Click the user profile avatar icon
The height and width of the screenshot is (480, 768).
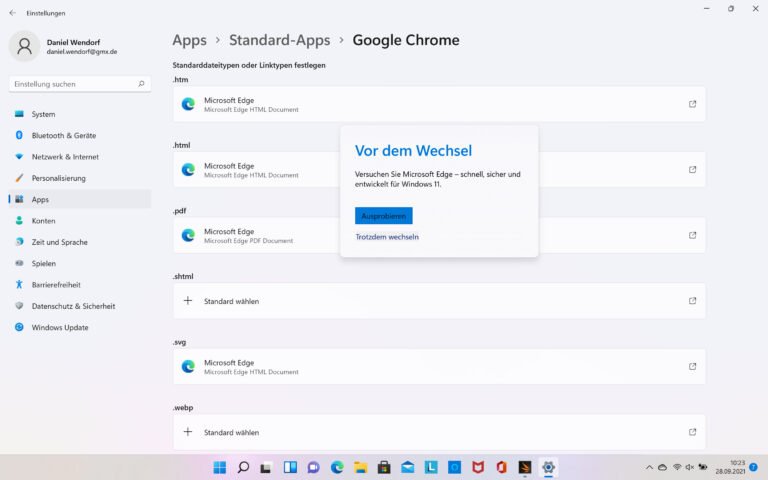[24, 46]
